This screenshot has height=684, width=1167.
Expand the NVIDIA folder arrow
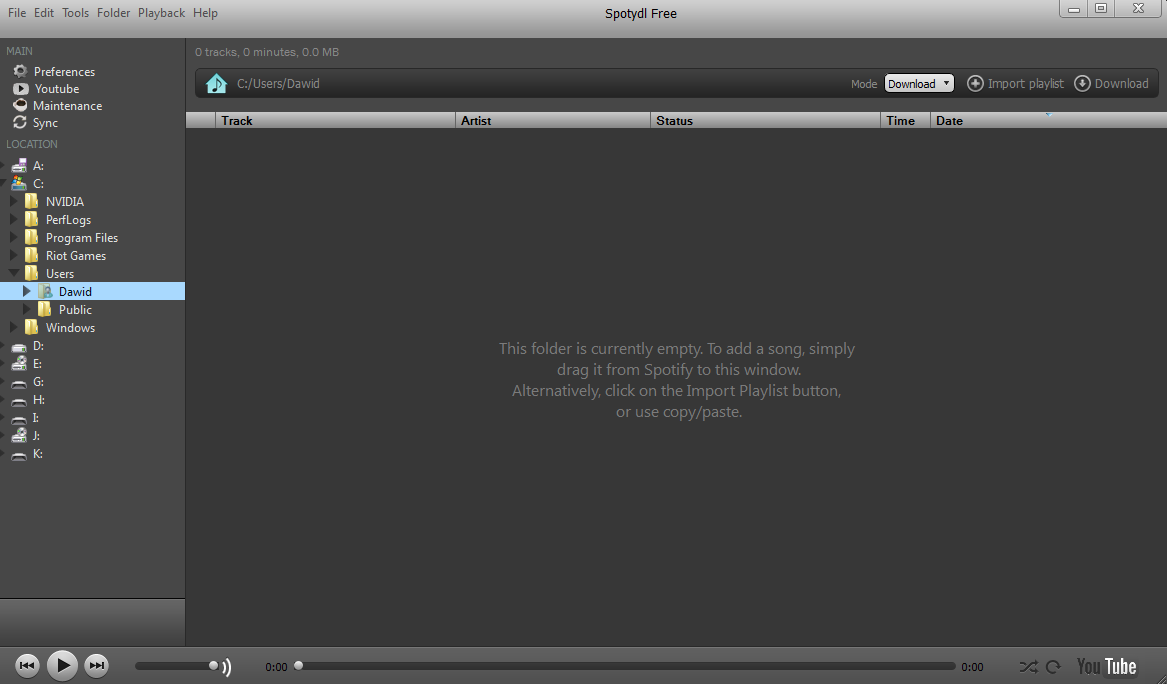[x=13, y=201]
